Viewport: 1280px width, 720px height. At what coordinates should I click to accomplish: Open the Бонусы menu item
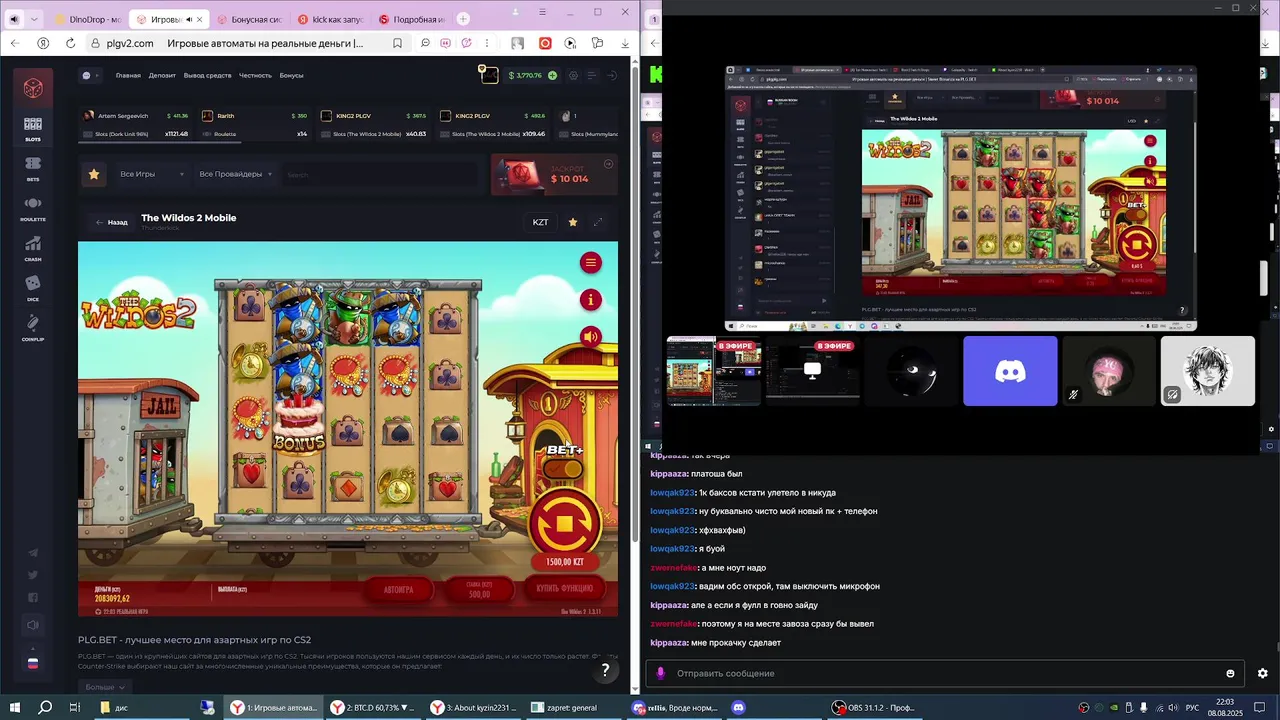tap(291, 75)
